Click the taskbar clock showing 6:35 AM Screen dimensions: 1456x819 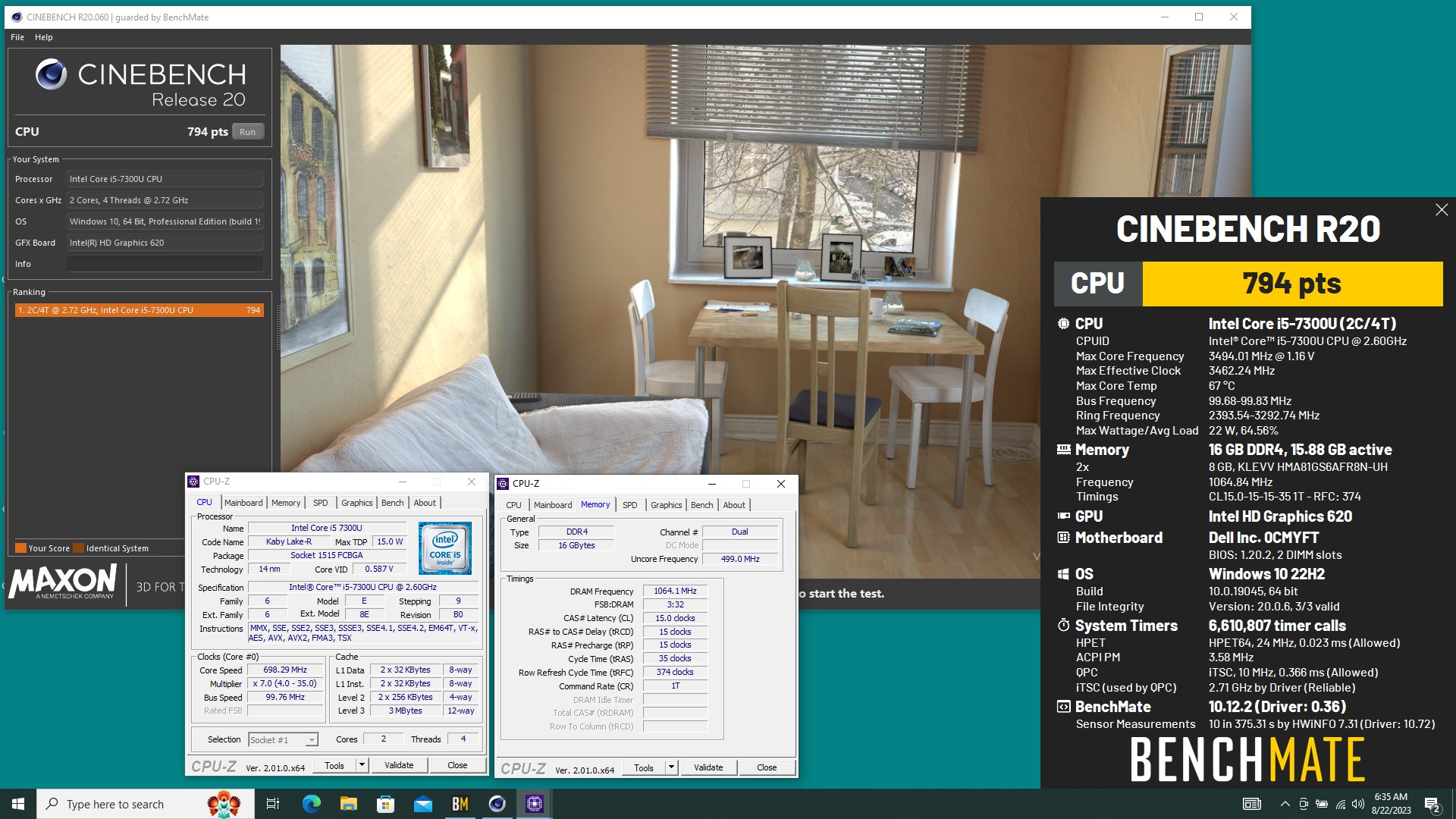click(x=1391, y=804)
